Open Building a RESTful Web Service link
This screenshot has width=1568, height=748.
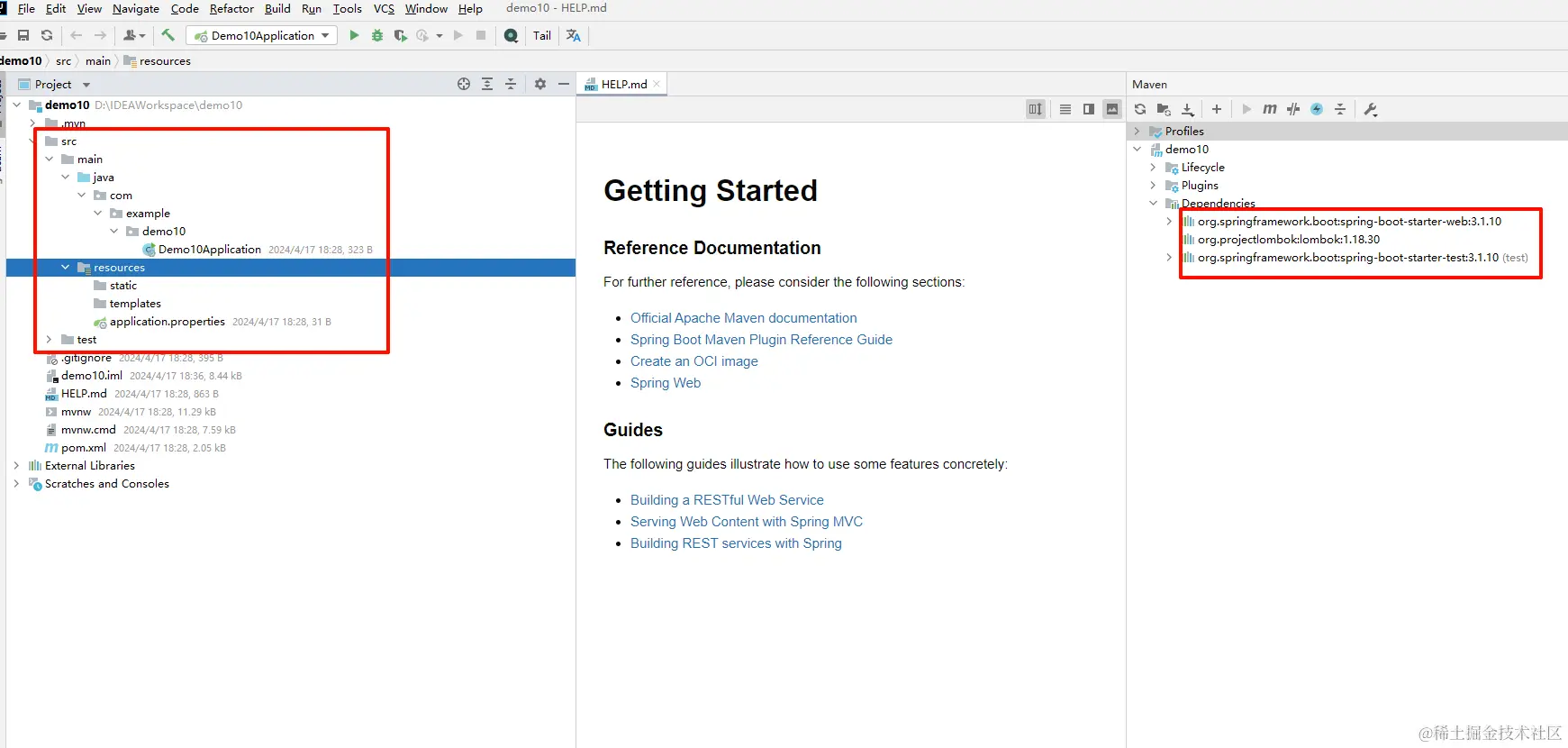click(x=727, y=500)
